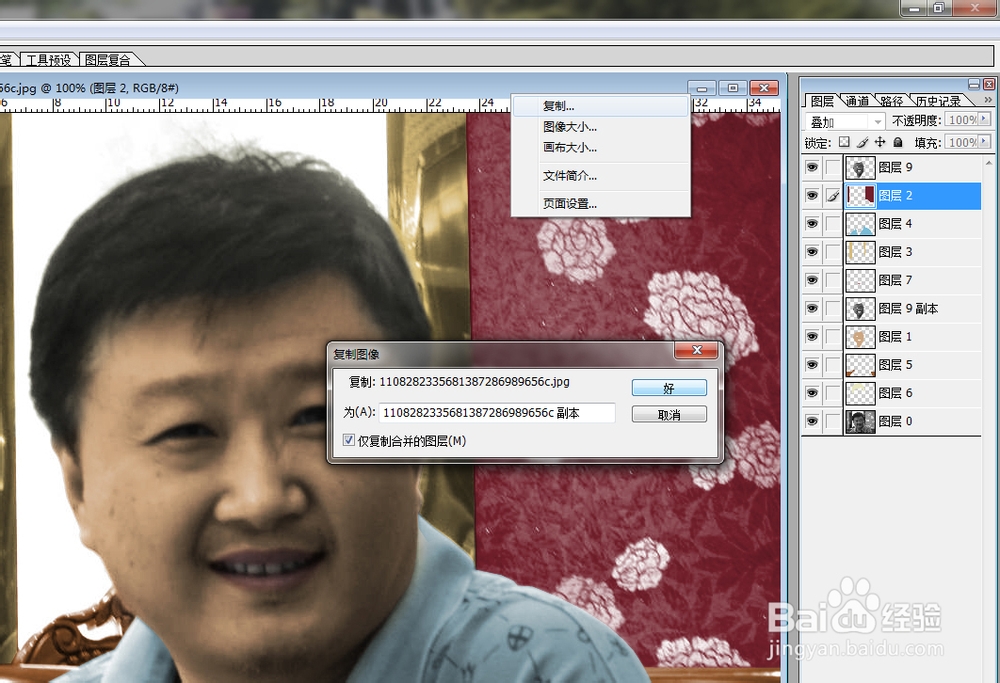Open the 不透明度 opacity slider
This screenshot has height=683, width=1000.
coord(983,120)
